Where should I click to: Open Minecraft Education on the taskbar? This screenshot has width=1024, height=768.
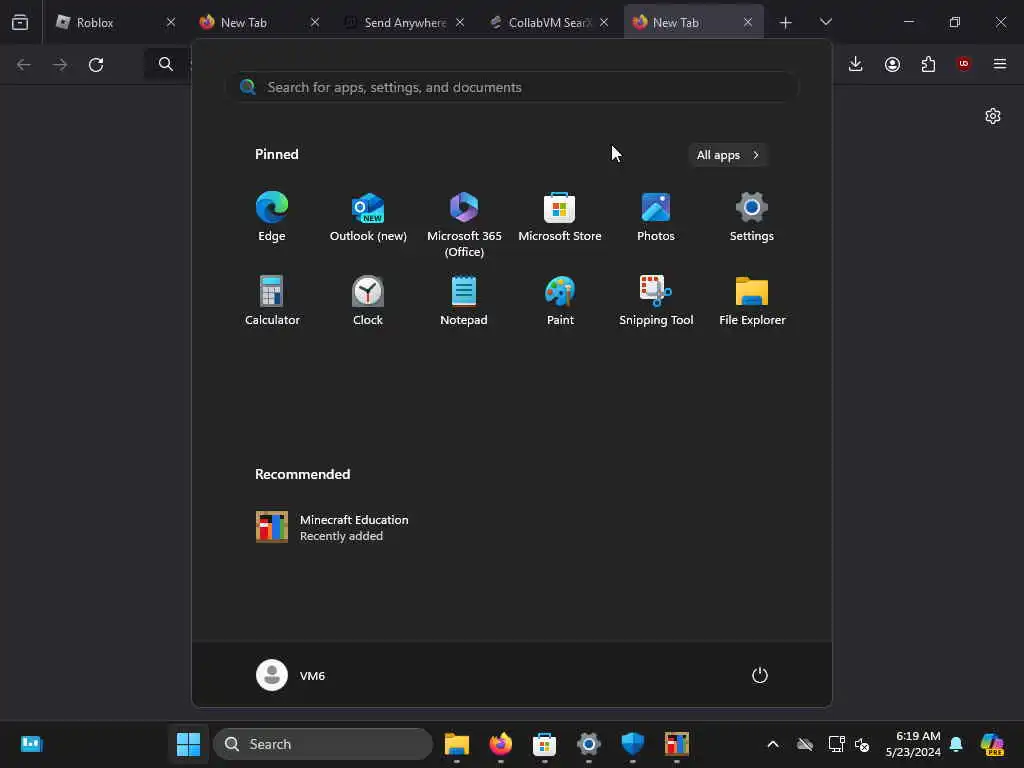click(677, 744)
